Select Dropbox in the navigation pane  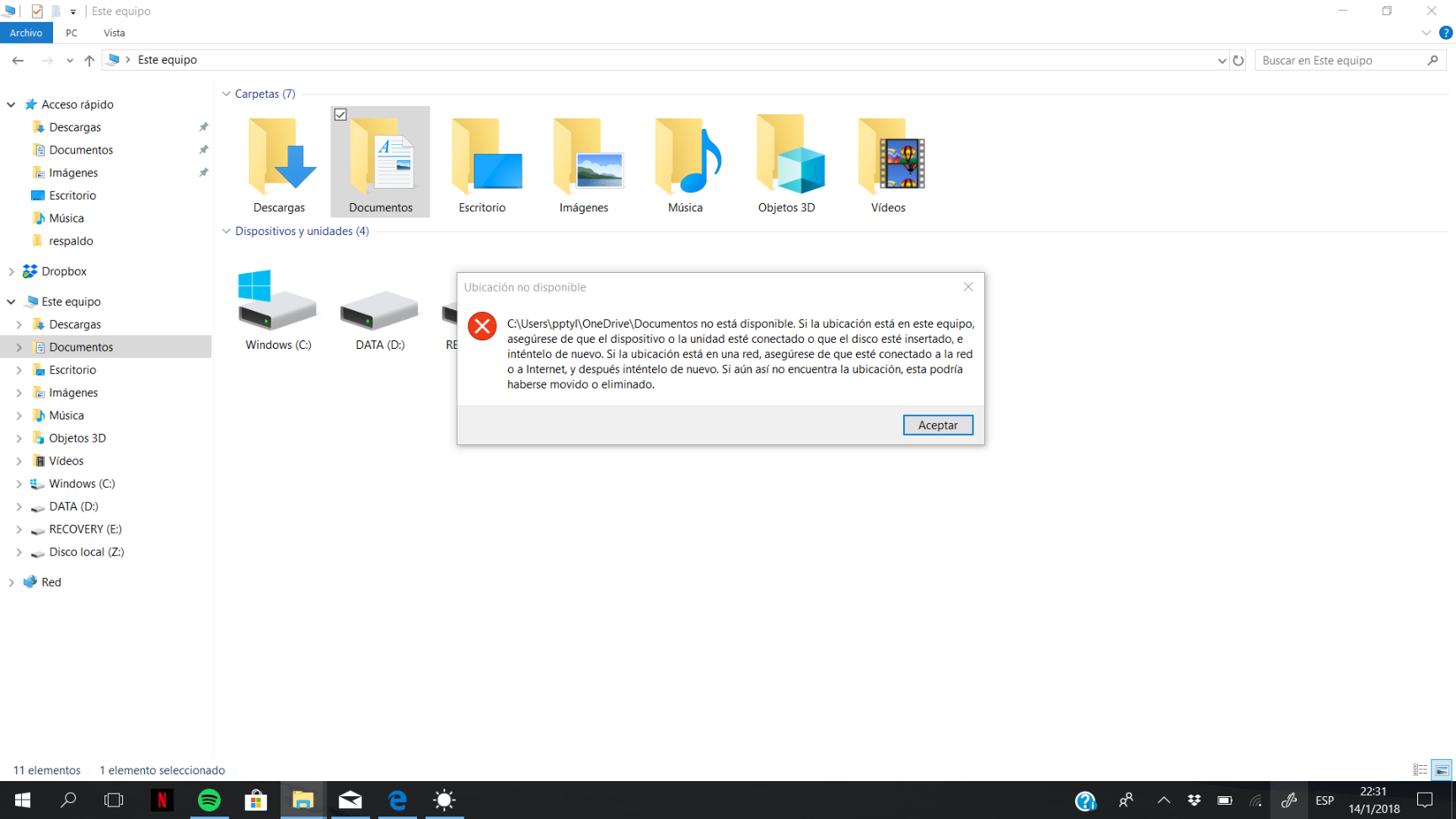64,271
